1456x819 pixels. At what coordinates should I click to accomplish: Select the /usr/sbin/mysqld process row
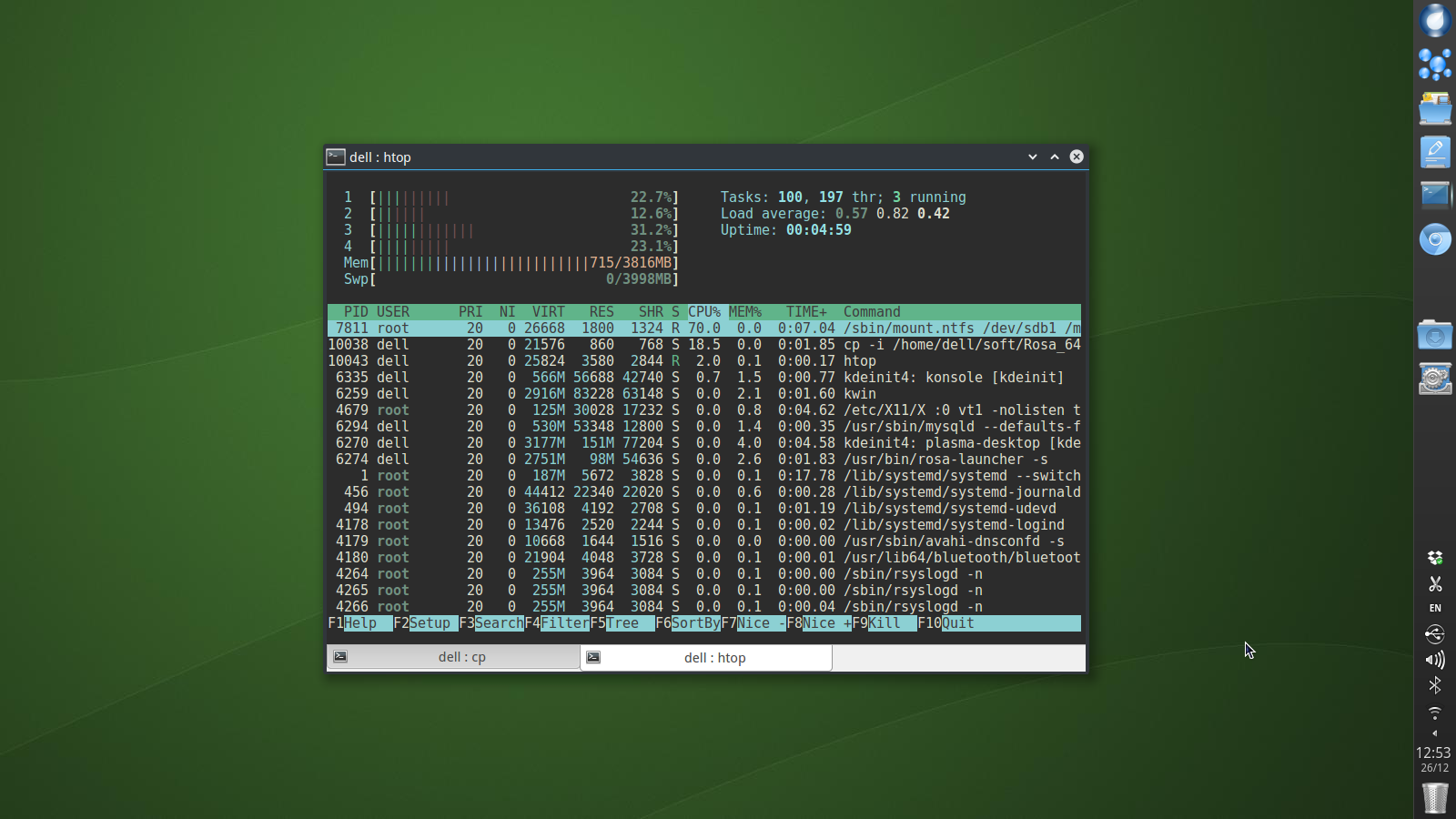[704, 427]
